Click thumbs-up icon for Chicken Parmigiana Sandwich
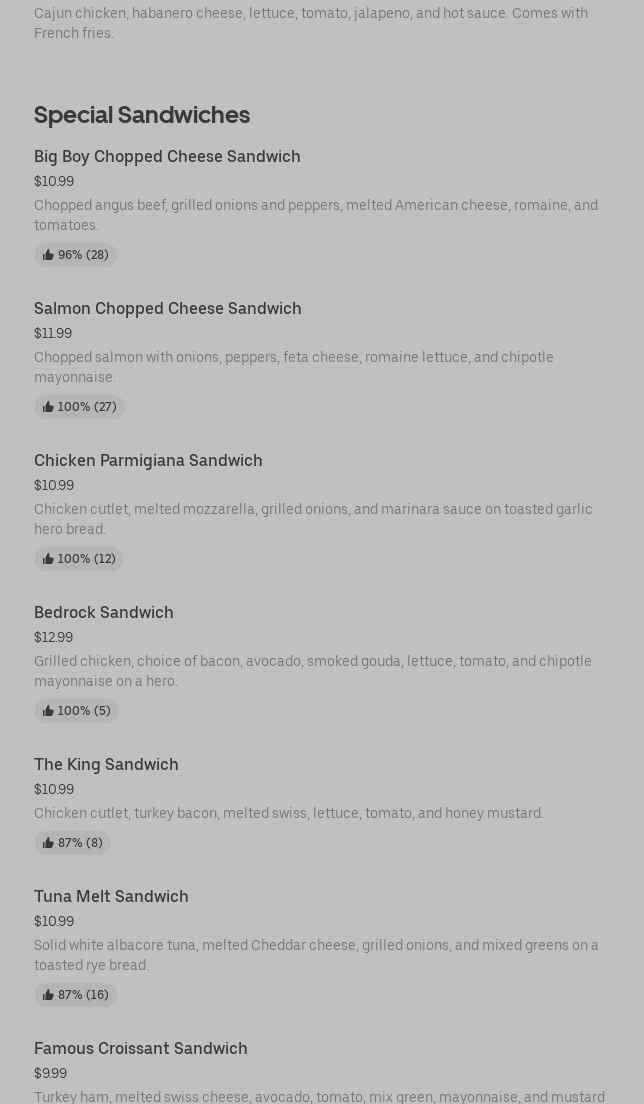Screen dimensions: 644x1104 [48, 559]
